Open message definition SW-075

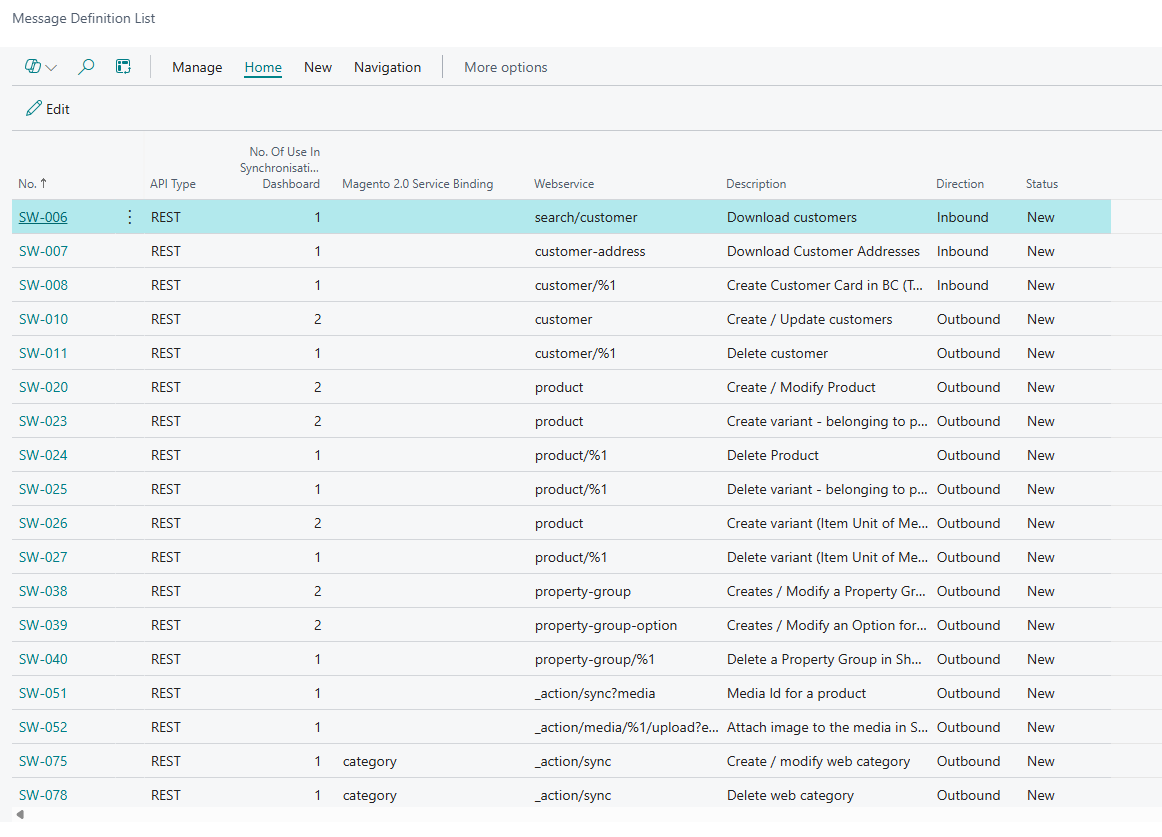click(x=43, y=761)
